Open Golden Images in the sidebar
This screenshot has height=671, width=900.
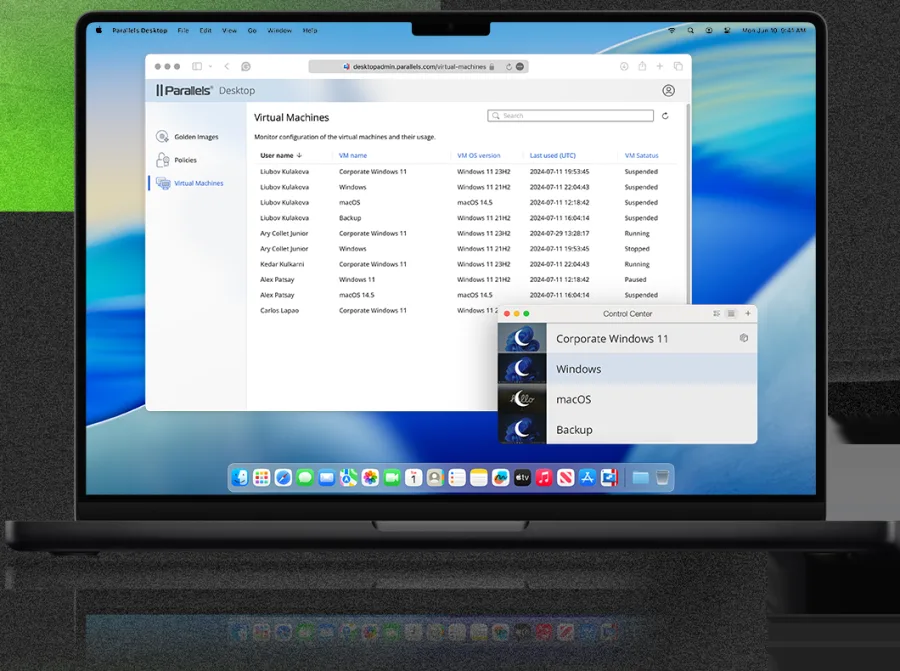[187, 137]
